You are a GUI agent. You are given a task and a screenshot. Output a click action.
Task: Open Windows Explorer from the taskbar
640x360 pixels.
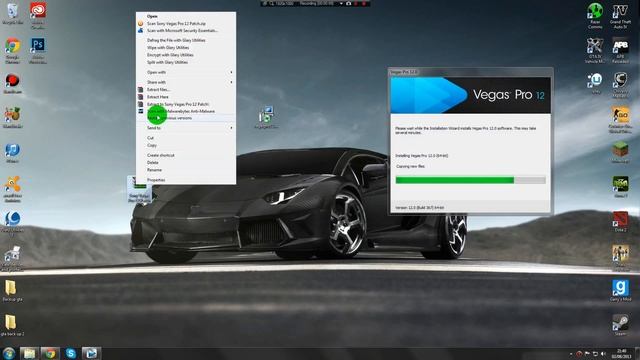(29, 353)
